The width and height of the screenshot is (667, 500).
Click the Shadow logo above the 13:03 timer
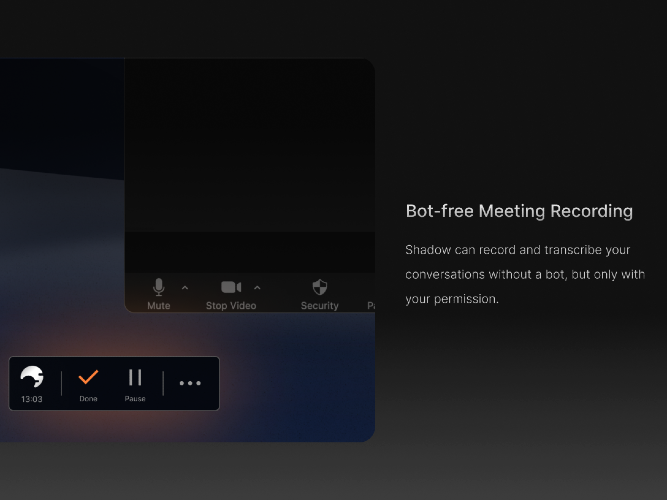click(x=32, y=377)
